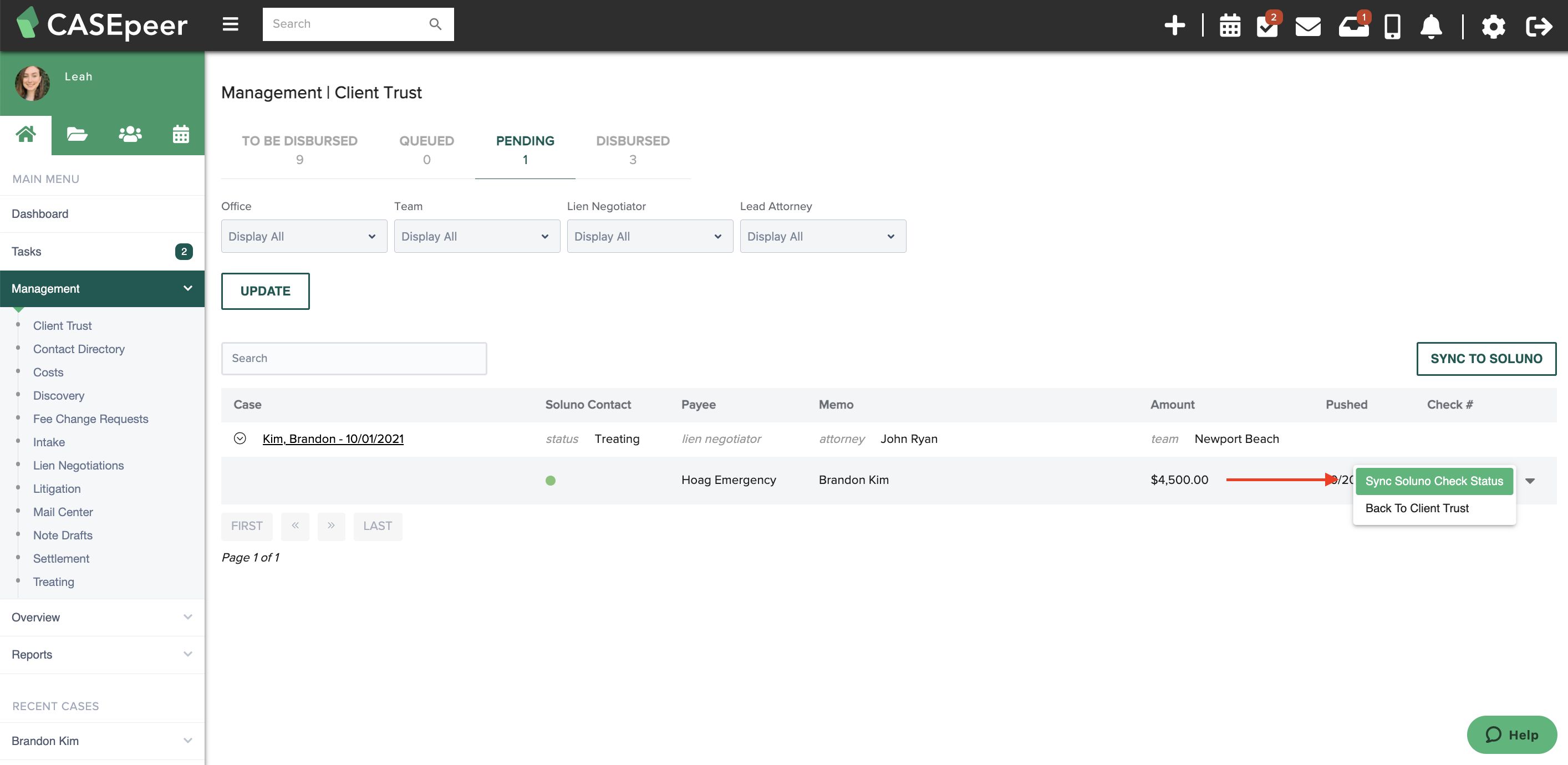This screenshot has height=765, width=1568.
Task: Click the Hoag Emergency payee cell
Action: point(728,480)
